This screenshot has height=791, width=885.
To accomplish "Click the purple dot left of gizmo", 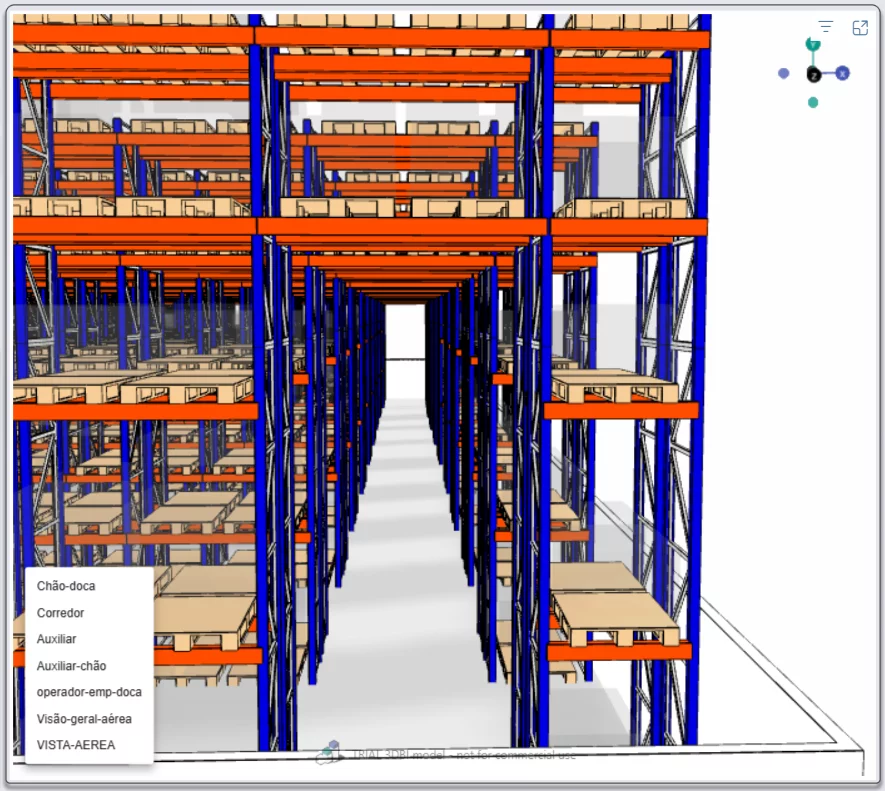I will 783,73.
